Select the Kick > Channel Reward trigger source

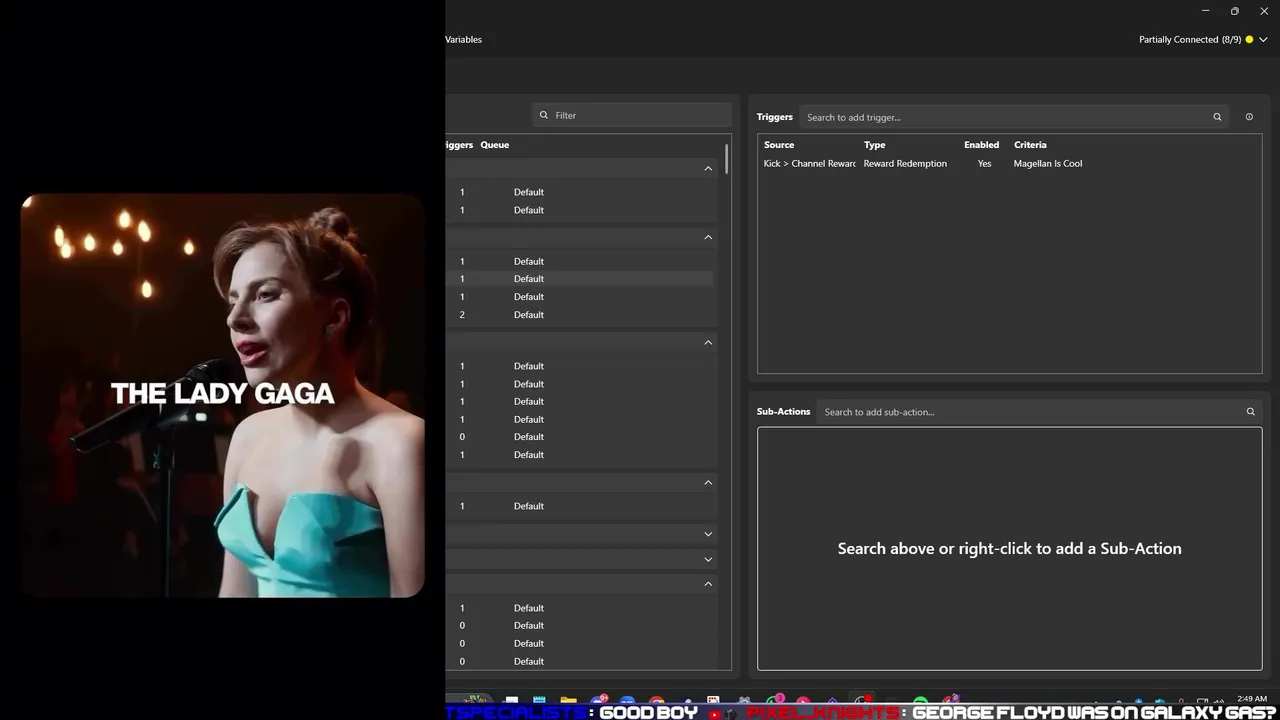(810, 164)
